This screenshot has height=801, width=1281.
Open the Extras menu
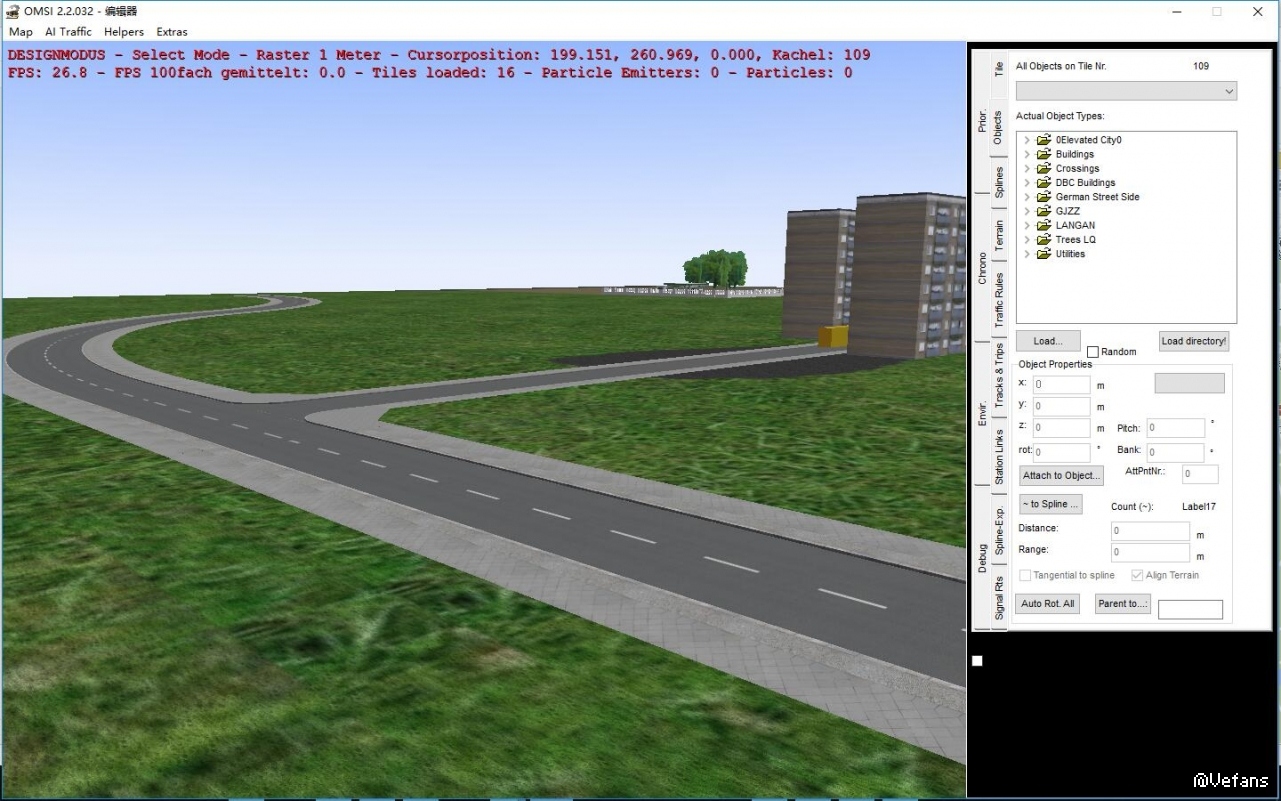point(172,32)
